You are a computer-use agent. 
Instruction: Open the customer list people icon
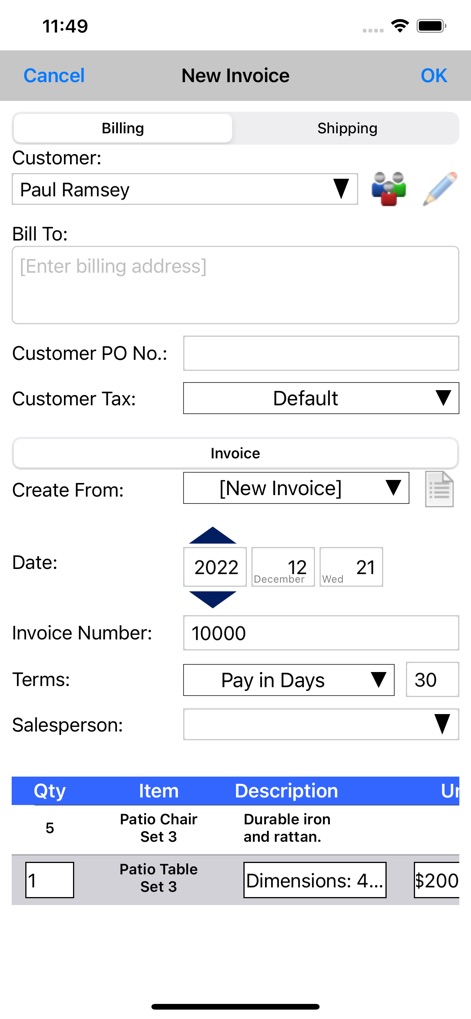pyautogui.click(x=388, y=189)
